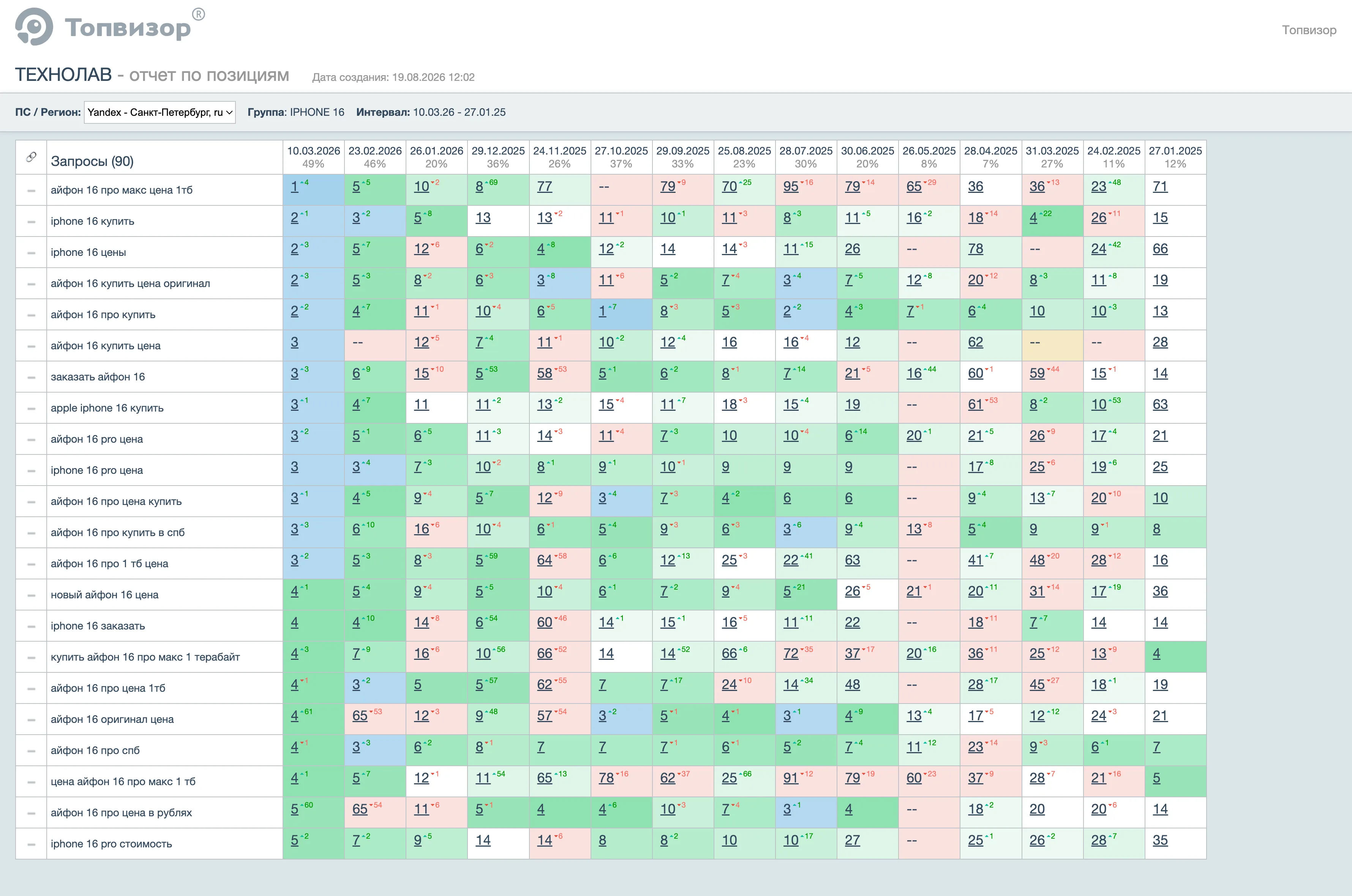
Task: Open iphone 16 купить position under 31.03.2025
Action: (1033, 218)
